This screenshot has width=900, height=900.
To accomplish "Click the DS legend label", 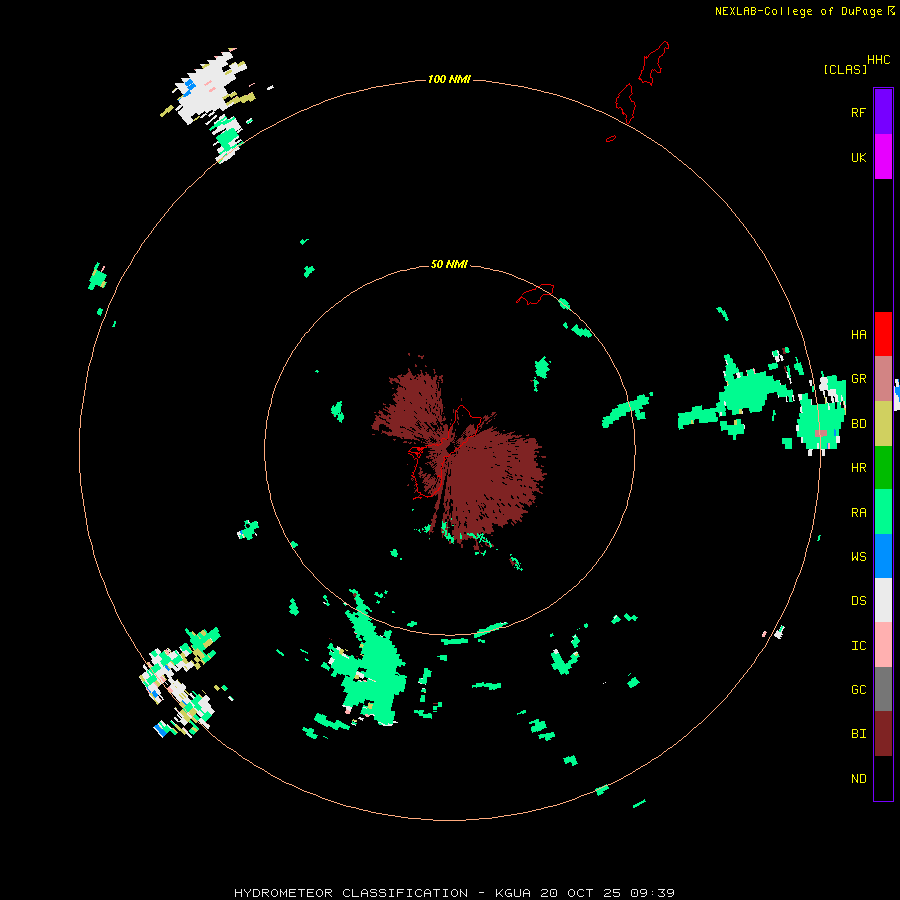I will pos(858,601).
